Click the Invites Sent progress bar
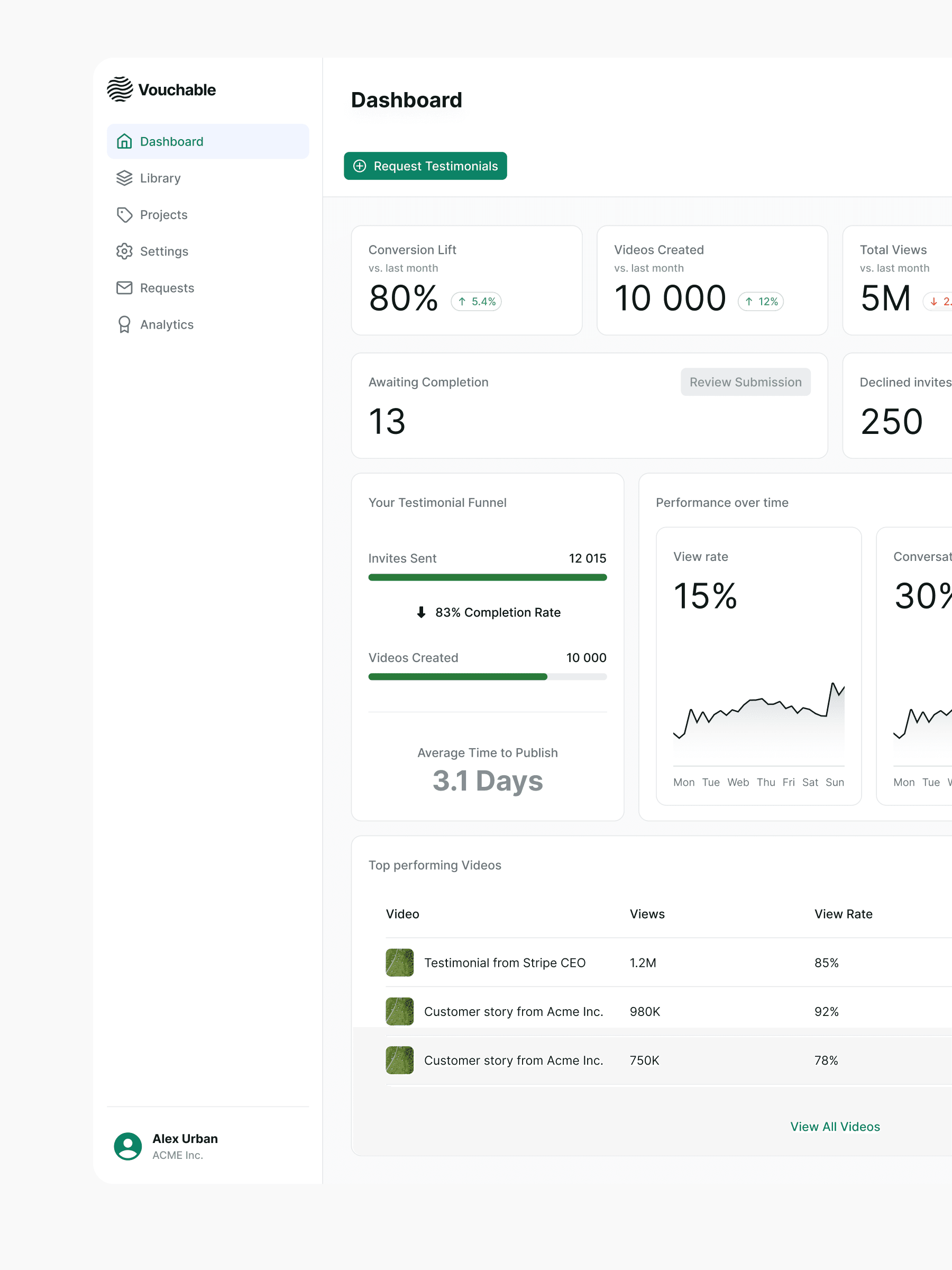Screen dimensions: 952x1270 [x=487, y=577]
